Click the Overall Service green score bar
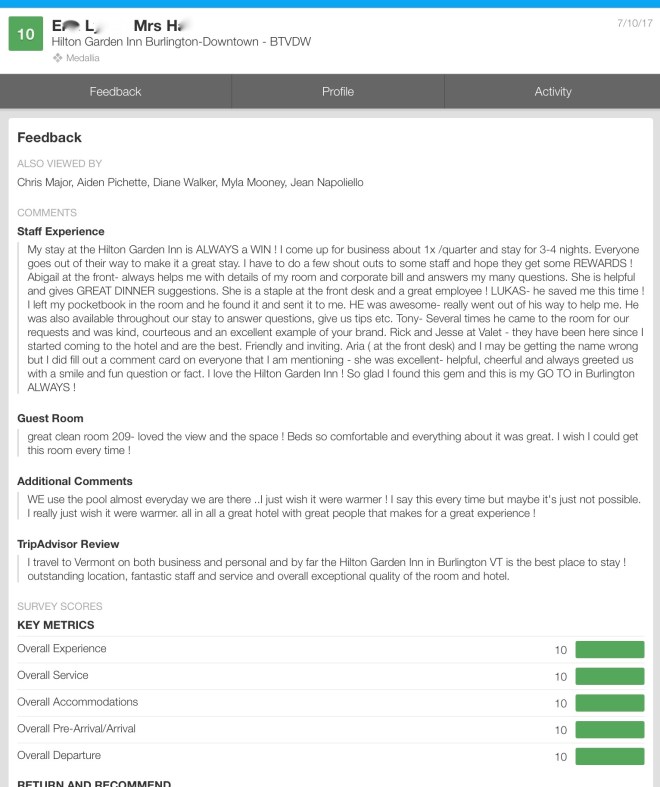The width and height of the screenshot is (660, 787). [x=610, y=676]
